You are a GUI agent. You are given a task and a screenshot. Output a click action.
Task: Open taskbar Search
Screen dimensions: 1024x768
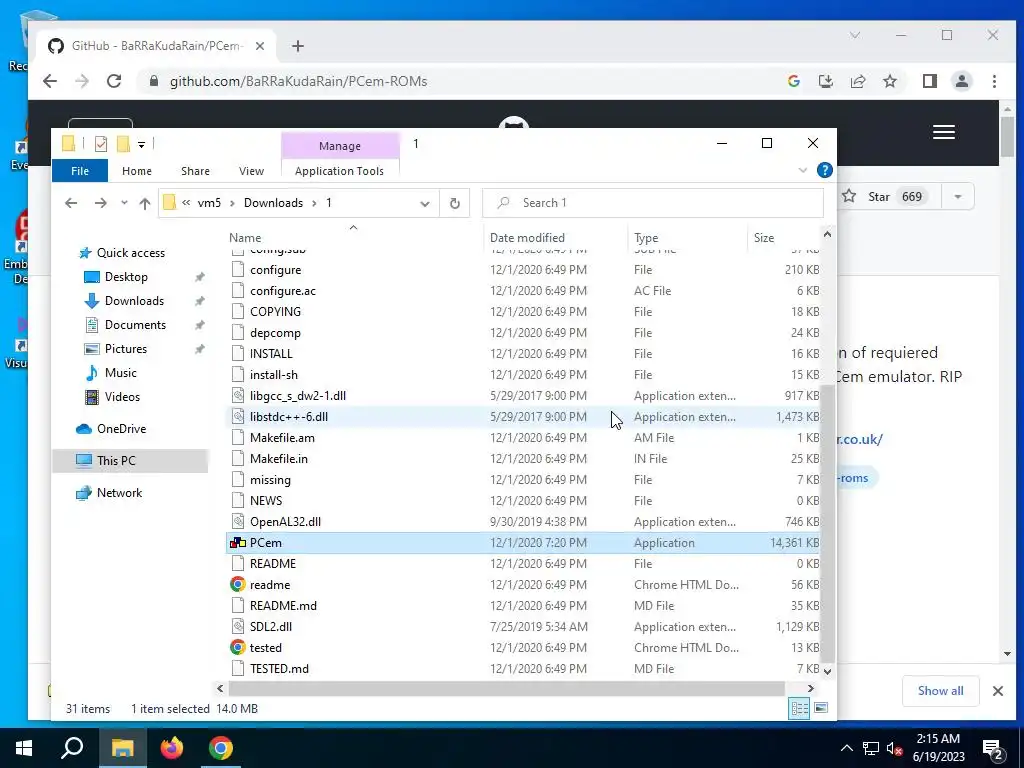(72, 748)
